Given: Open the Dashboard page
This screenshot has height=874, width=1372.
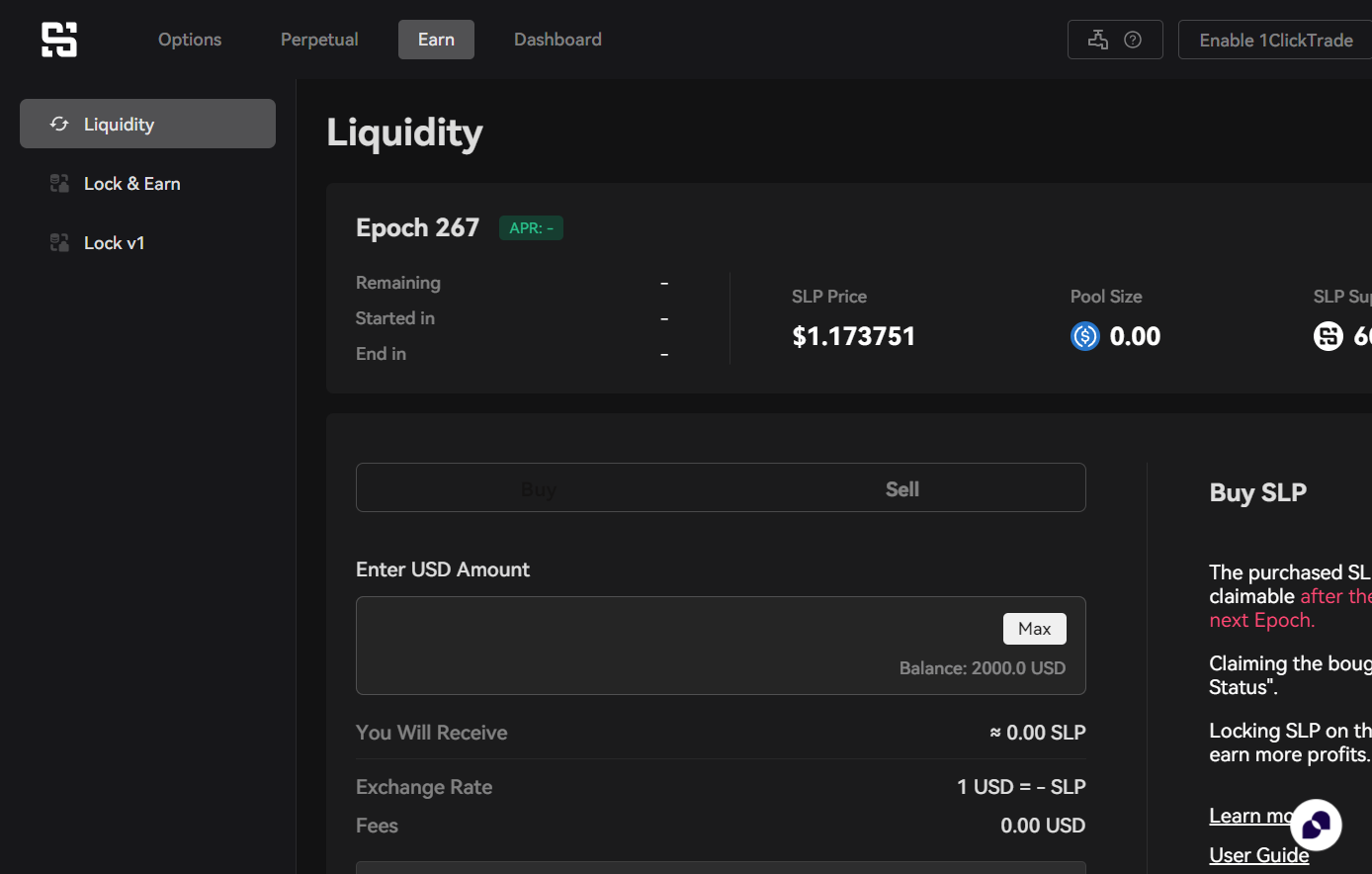Looking at the screenshot, I should coord(557,40).
